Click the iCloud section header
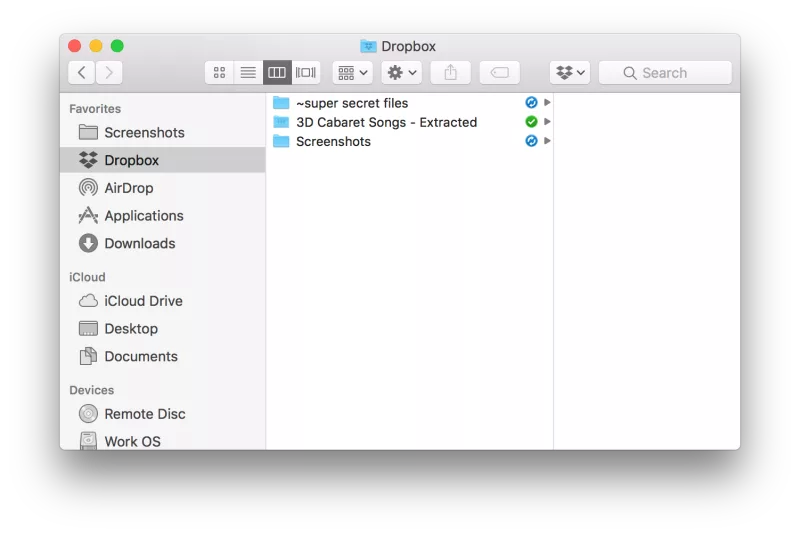 87,277
